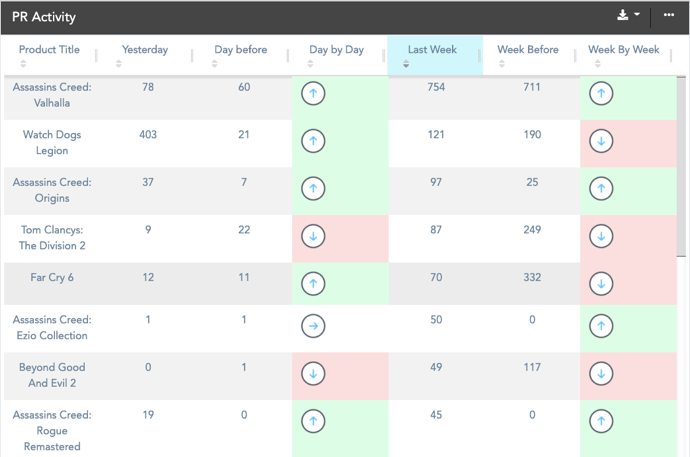Image resolution: width=690 pixels, height=457 pixels.
Task: Open the three-dot more options menu
Action: pos(668,16)
